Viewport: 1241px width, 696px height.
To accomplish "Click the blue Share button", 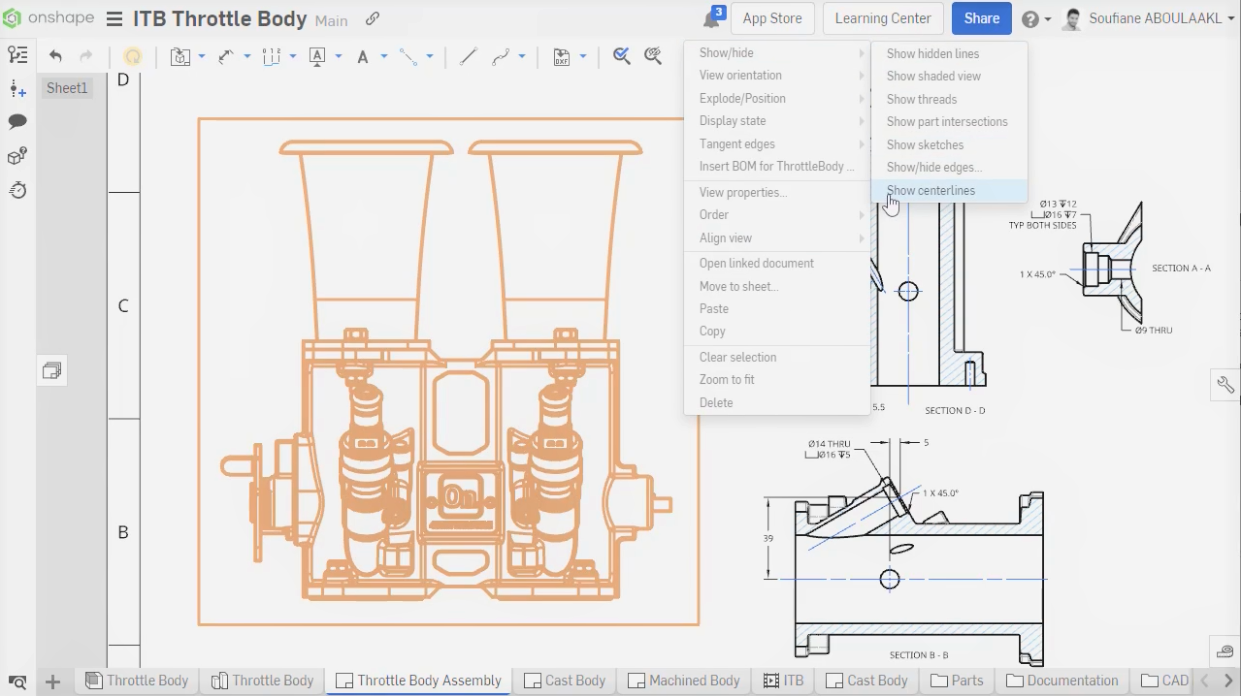I will click(982, 18).
